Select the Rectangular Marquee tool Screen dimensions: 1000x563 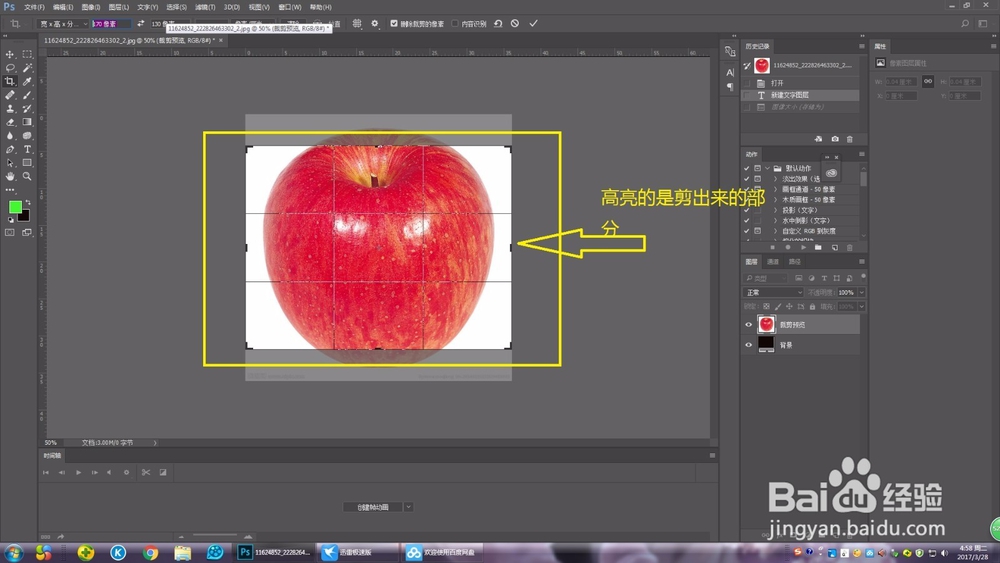pyautogui.click(x=27, y=54)
